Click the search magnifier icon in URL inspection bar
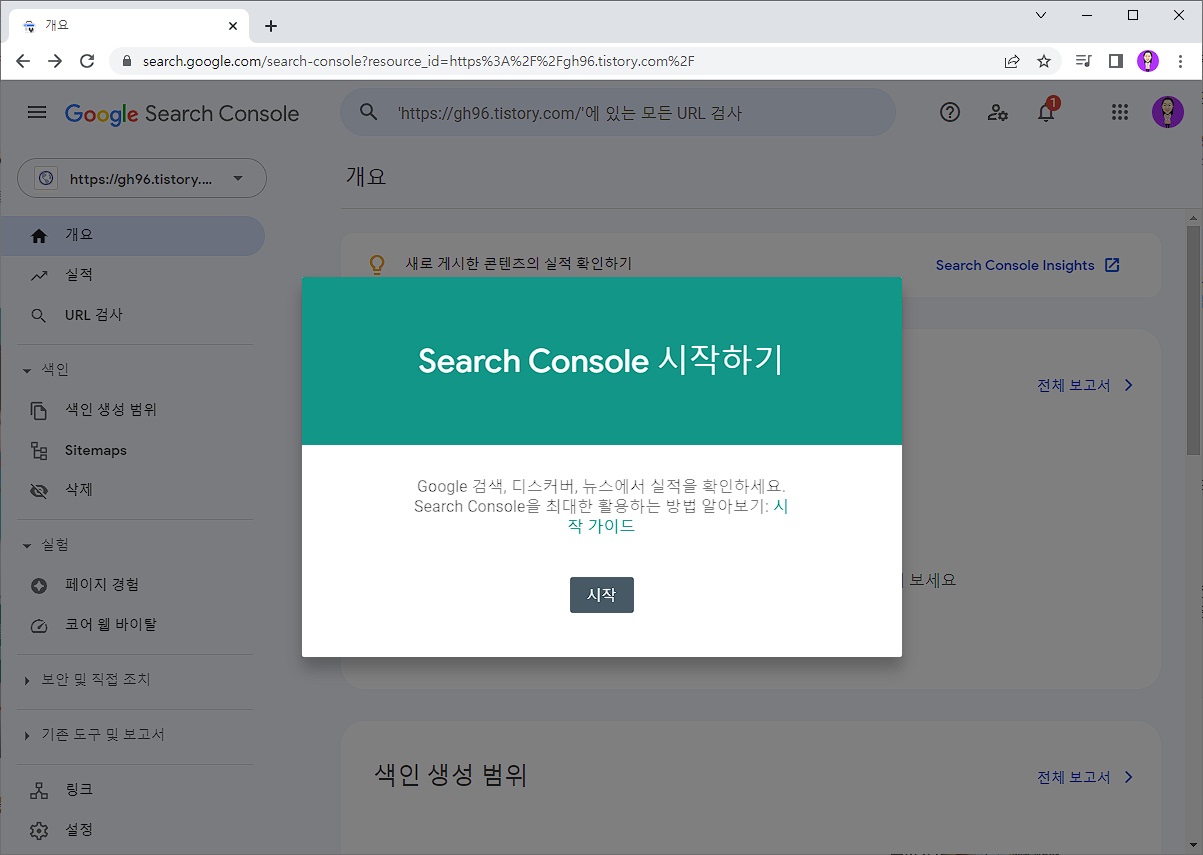This screenshot has height=855, width=1203. tap(369, 112)
